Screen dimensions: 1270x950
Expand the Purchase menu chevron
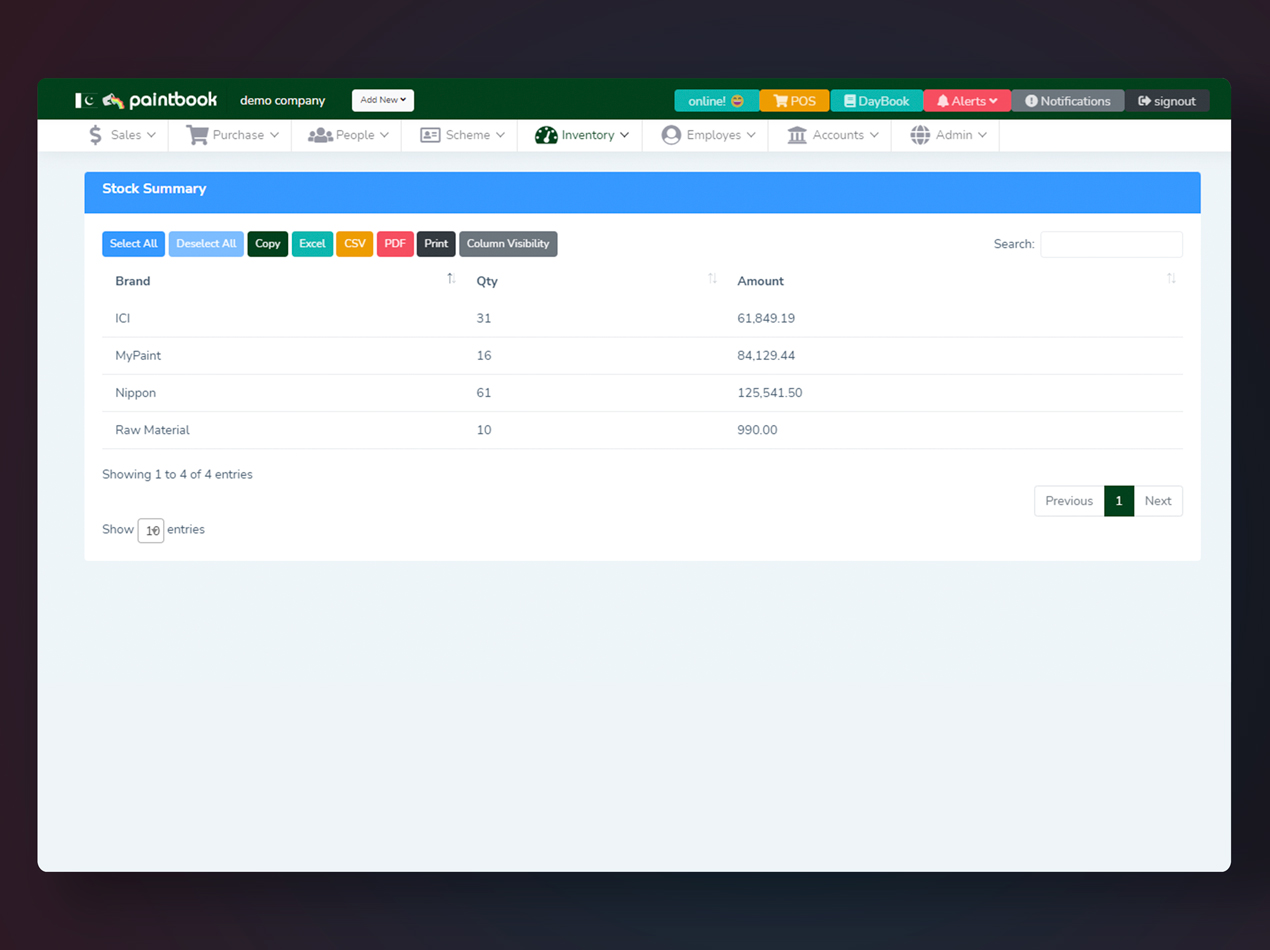[x=274, y=135]
